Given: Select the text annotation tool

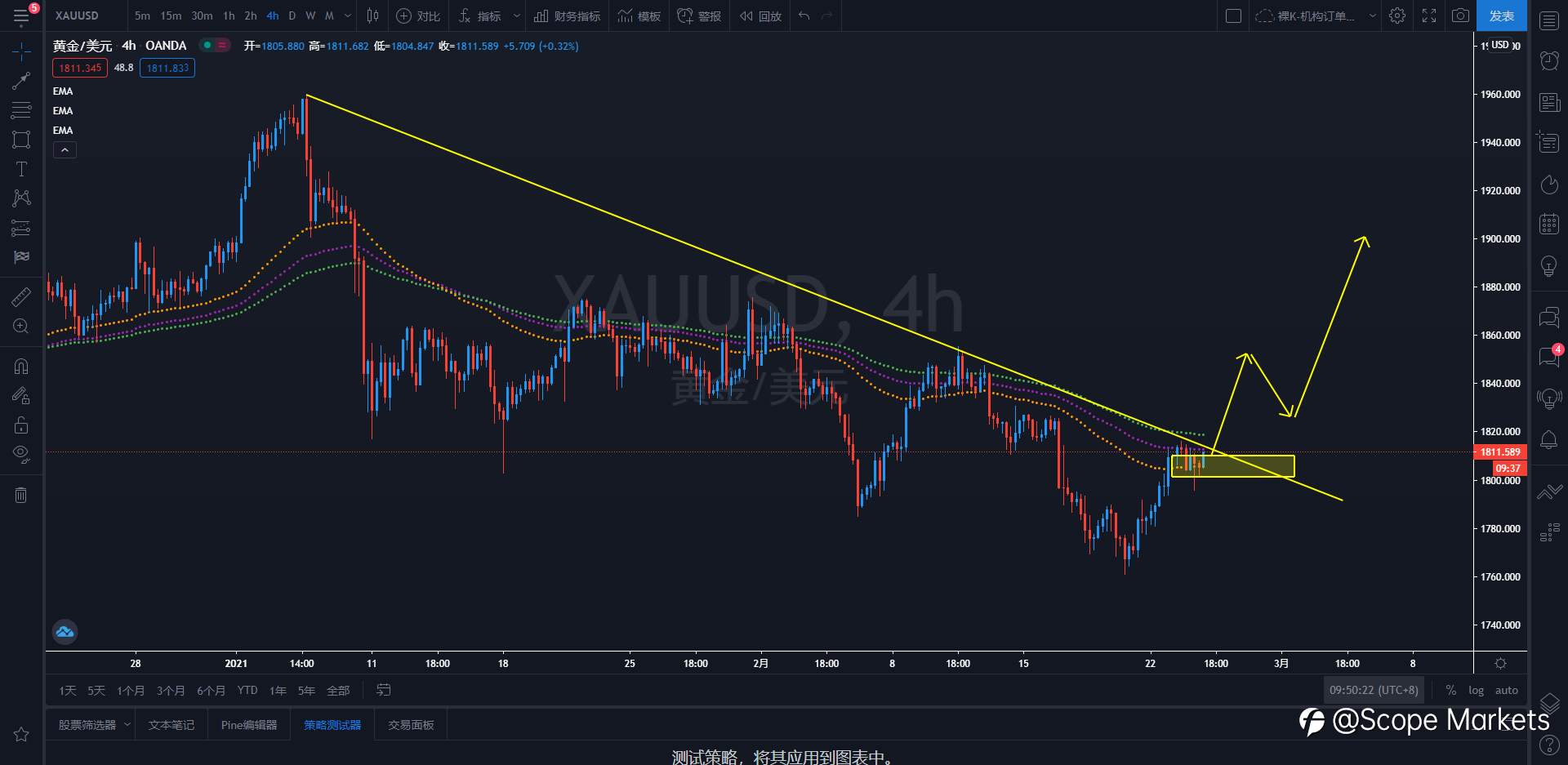Looking at the screenshot, I should click(x=21, y=169).
